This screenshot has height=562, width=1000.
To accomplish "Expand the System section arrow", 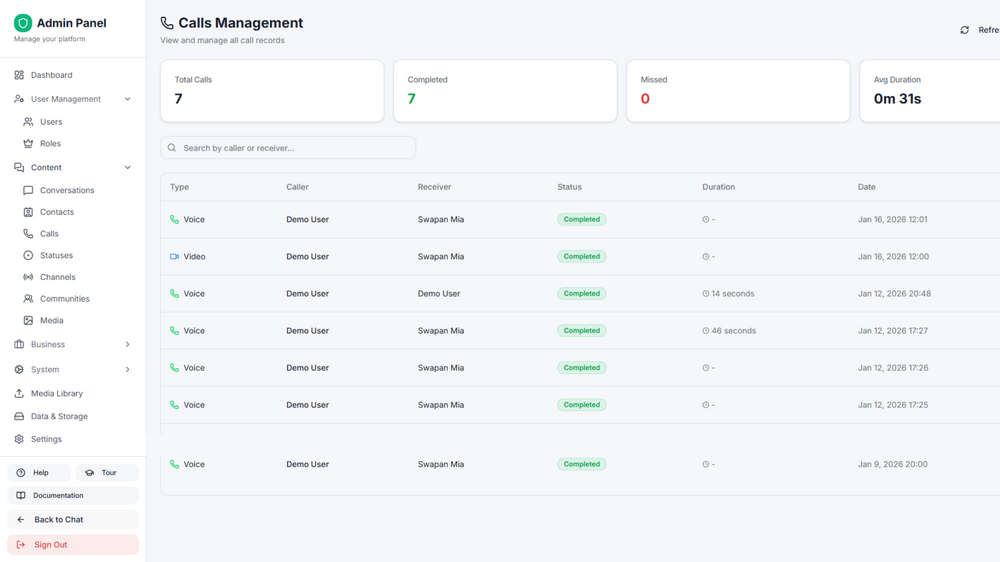I will 128,369.
